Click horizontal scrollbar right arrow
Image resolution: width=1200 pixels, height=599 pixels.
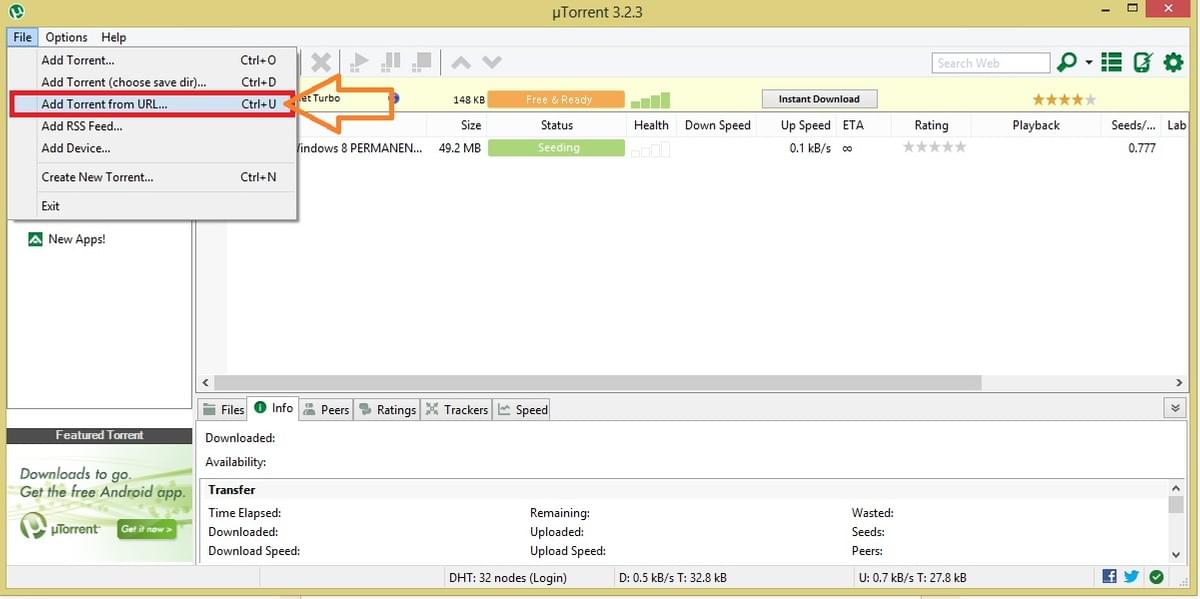point(1181,383)
